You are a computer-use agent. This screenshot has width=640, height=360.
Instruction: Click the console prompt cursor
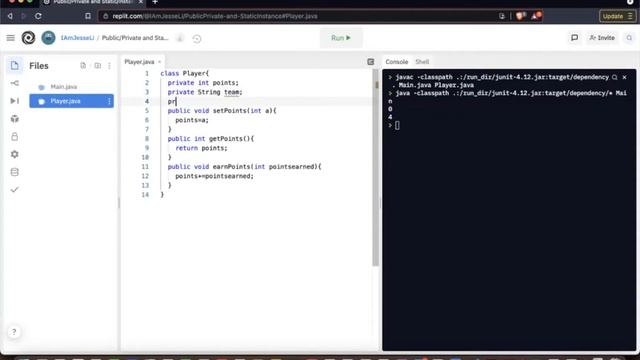[398, 125]
